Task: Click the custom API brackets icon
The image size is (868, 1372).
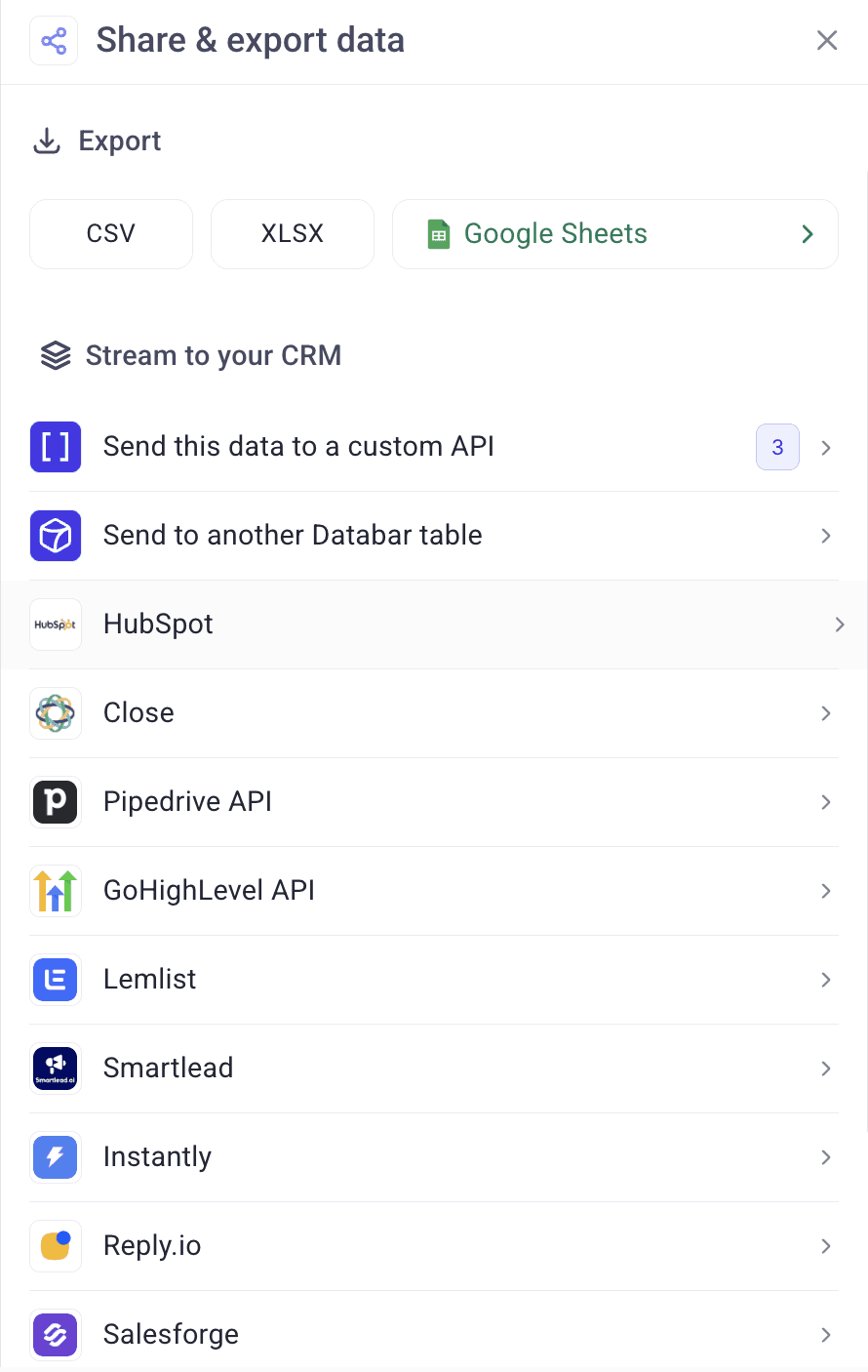Action: tap(56, 446)
